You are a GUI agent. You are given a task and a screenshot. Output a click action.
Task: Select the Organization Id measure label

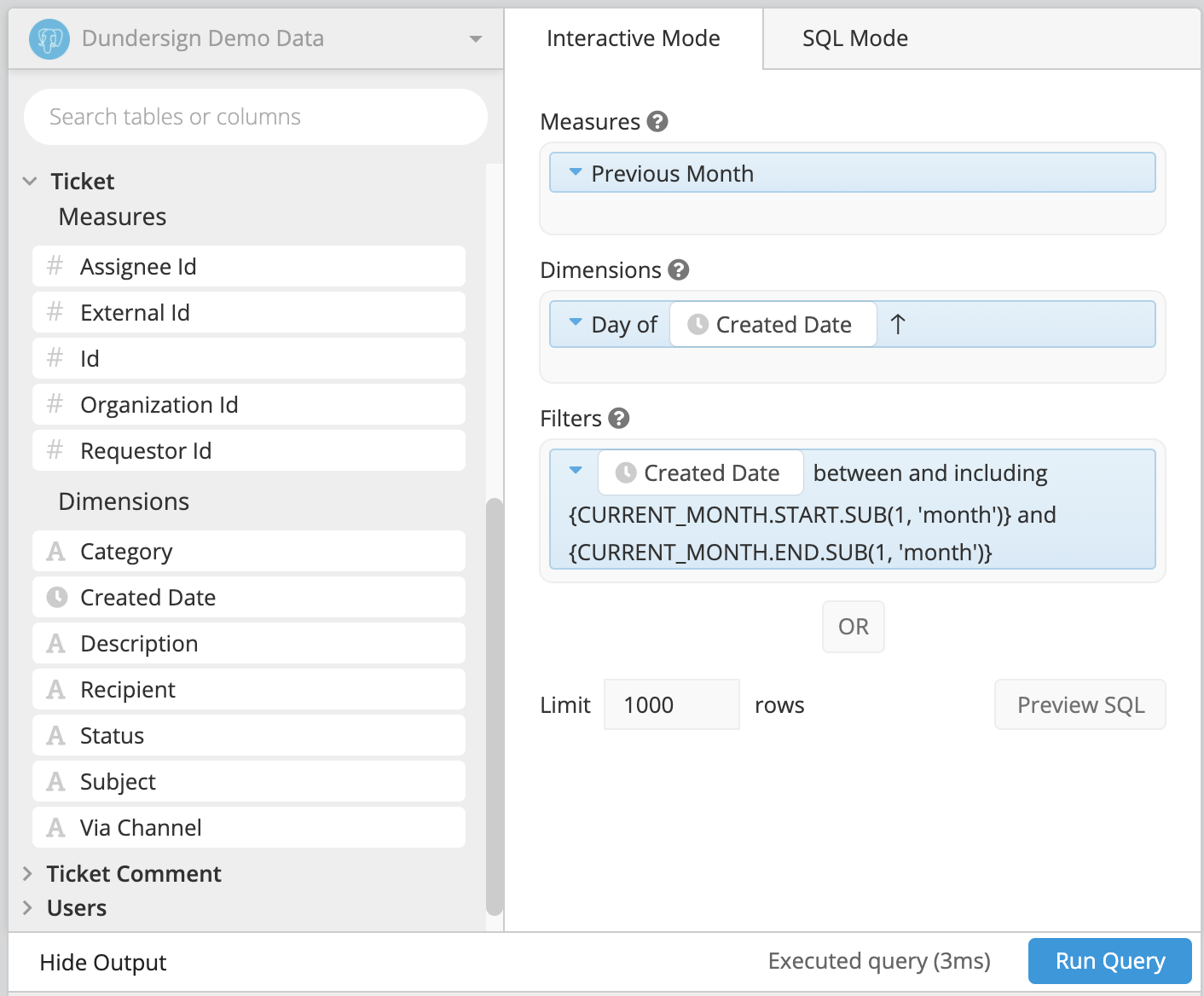tap(159, 405)
